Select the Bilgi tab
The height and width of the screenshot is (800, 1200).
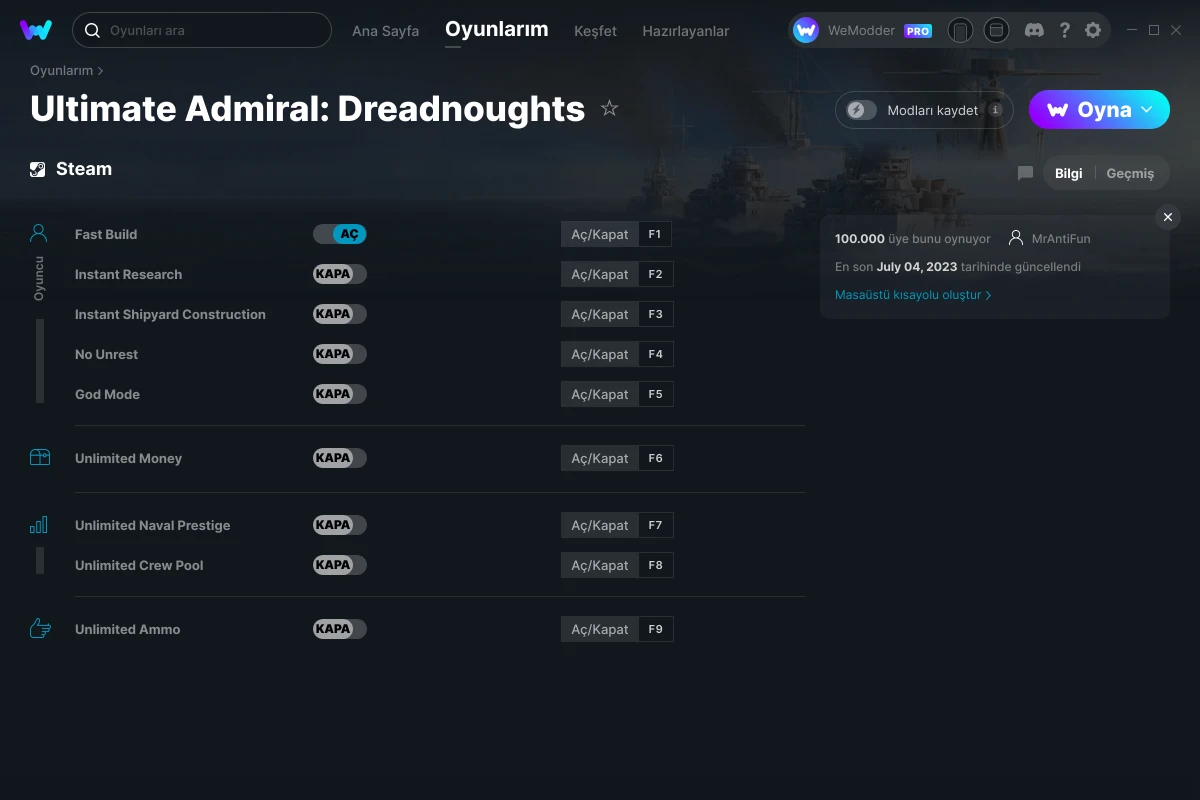1068,173
